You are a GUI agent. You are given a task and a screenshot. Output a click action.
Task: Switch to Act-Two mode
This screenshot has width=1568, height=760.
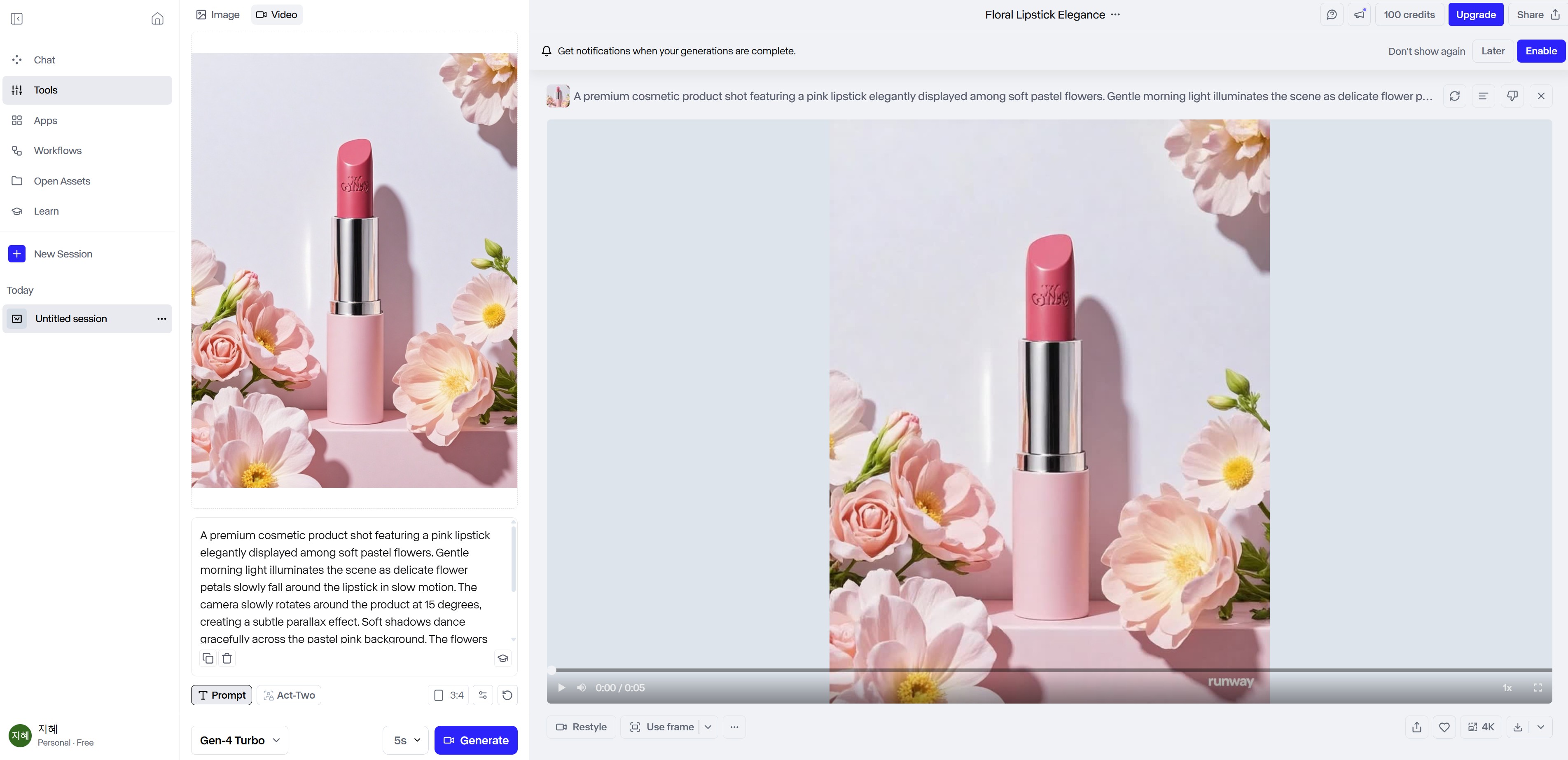point(289,695)
